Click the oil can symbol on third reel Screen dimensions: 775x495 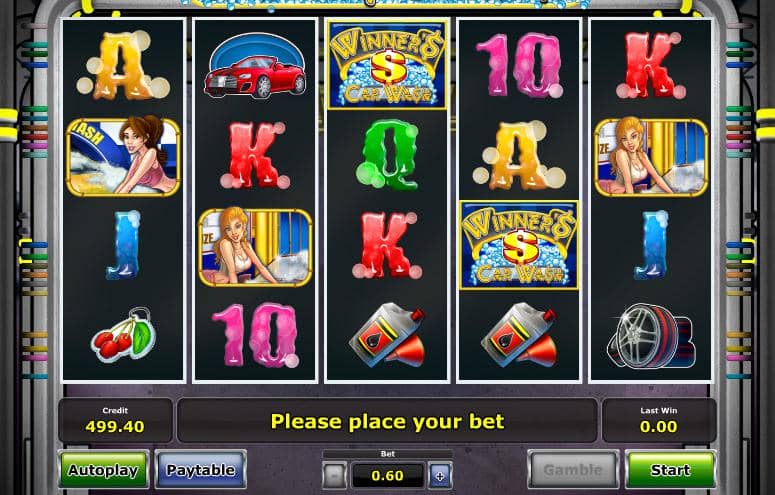[x=387, y=335]
